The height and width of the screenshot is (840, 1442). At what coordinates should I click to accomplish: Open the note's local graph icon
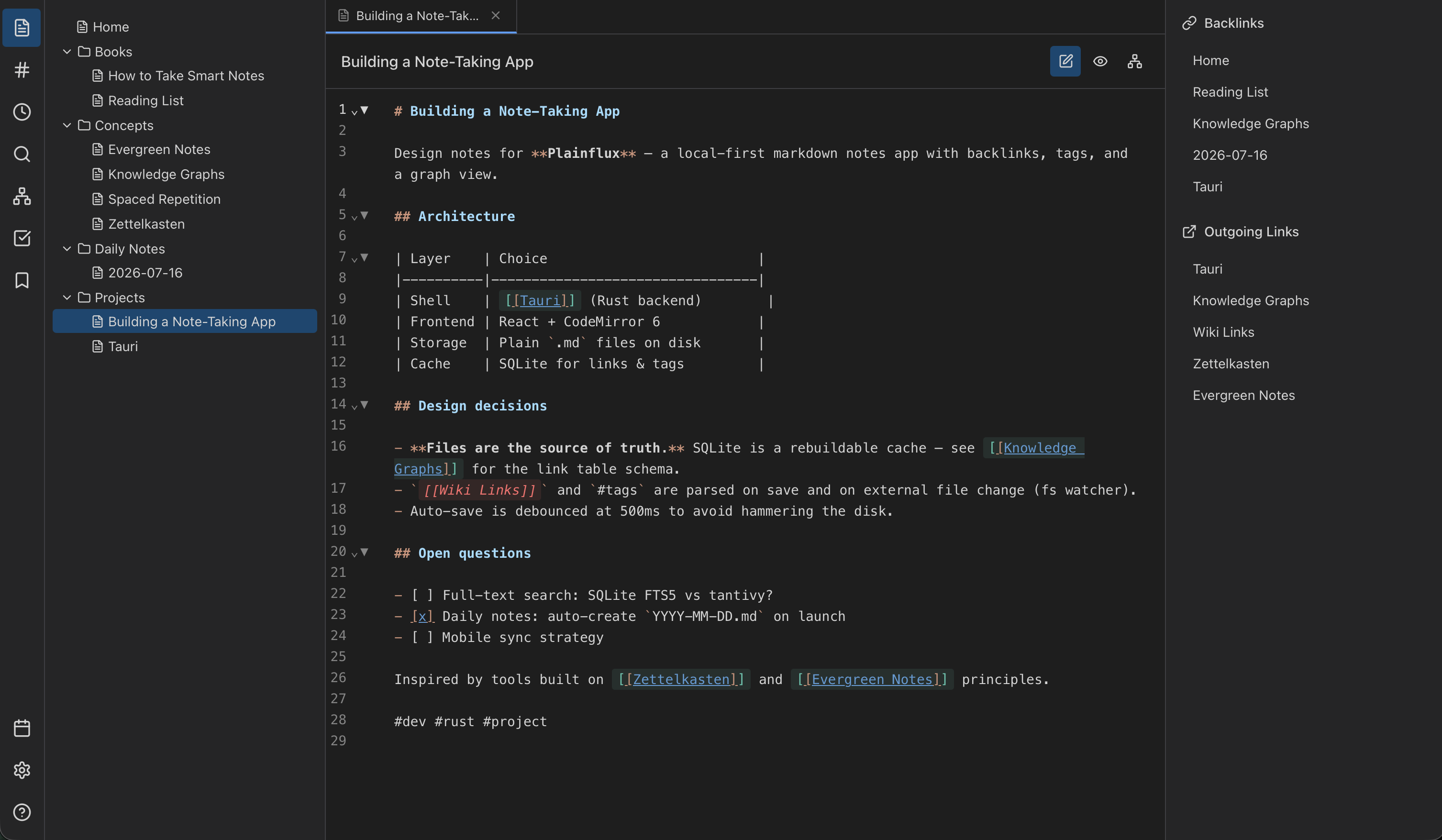pyautogui.click(x=1134, y=61)
